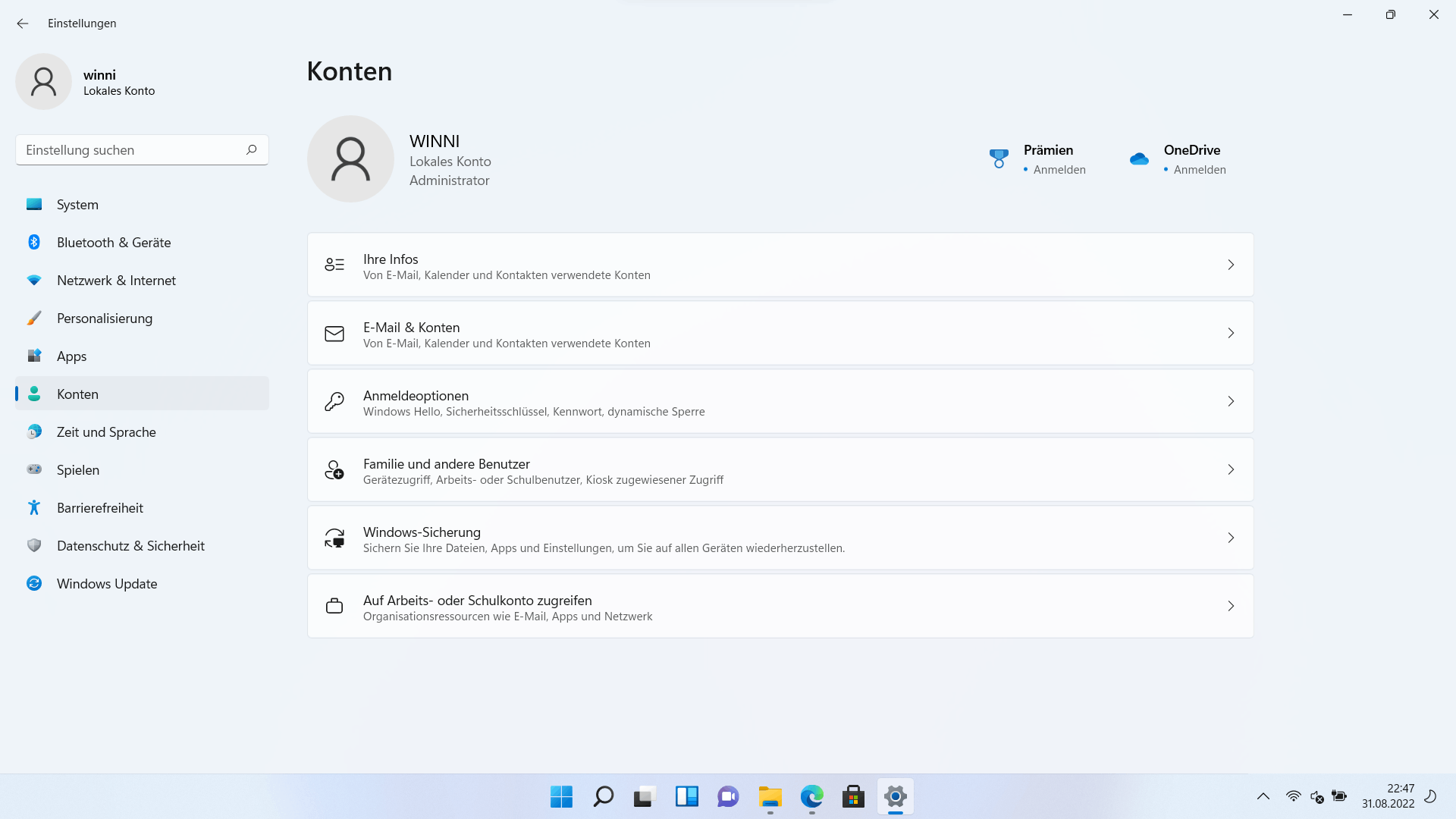Screen dimensions: 1456x819
Task: Expand Familie und andere Benutzer chevron
Action: (x=1231, y=469)
